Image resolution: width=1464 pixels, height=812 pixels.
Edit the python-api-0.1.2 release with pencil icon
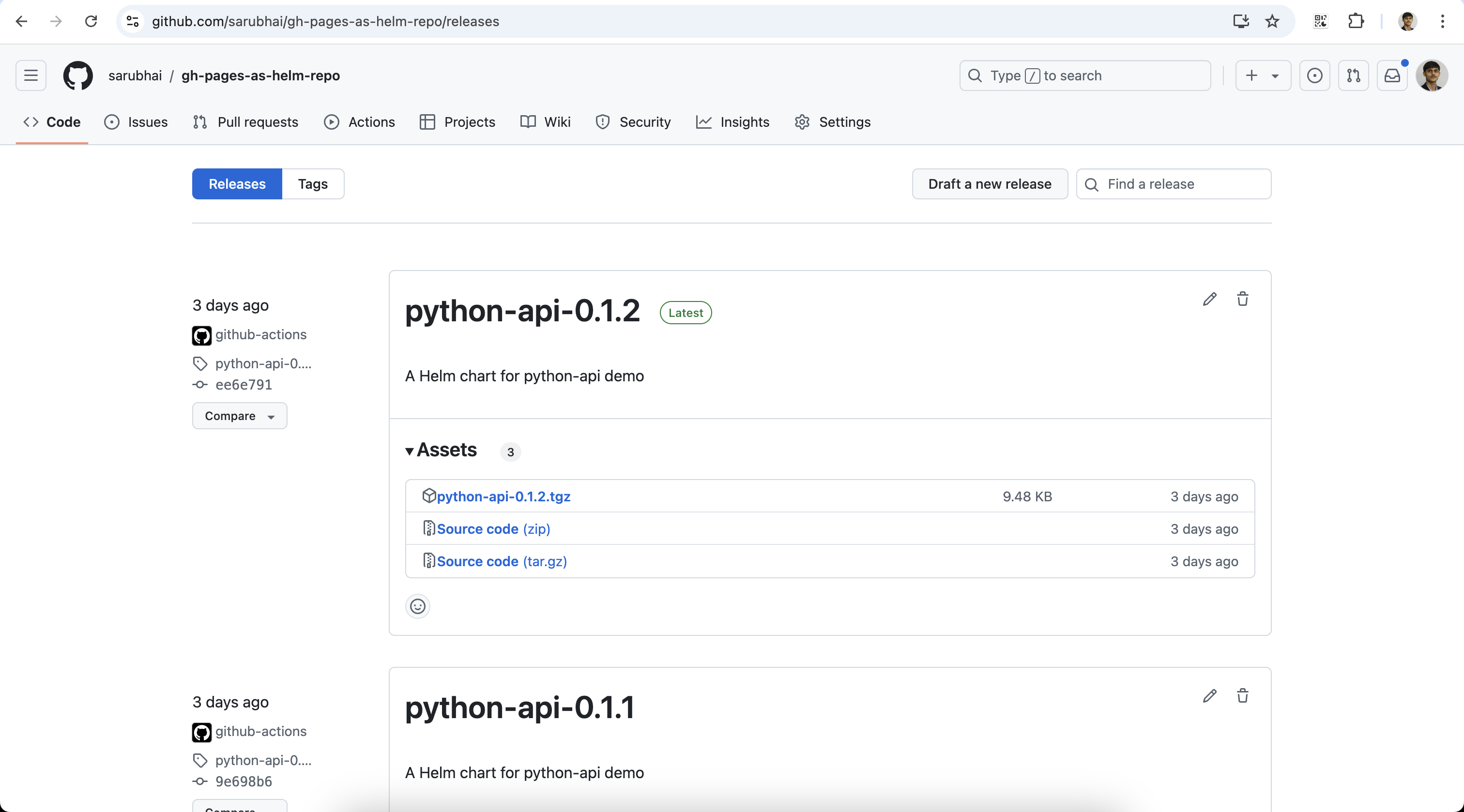click(x=1209, y=299)
